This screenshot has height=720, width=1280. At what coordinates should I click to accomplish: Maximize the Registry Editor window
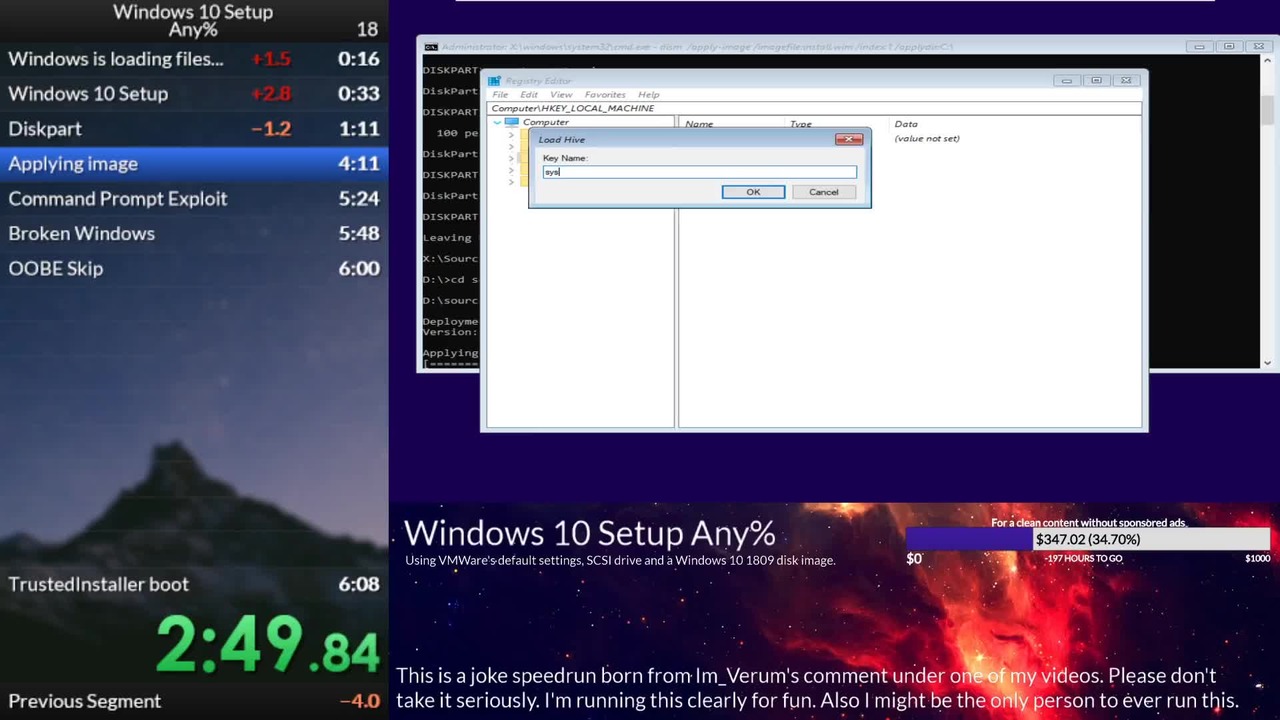1096,81
